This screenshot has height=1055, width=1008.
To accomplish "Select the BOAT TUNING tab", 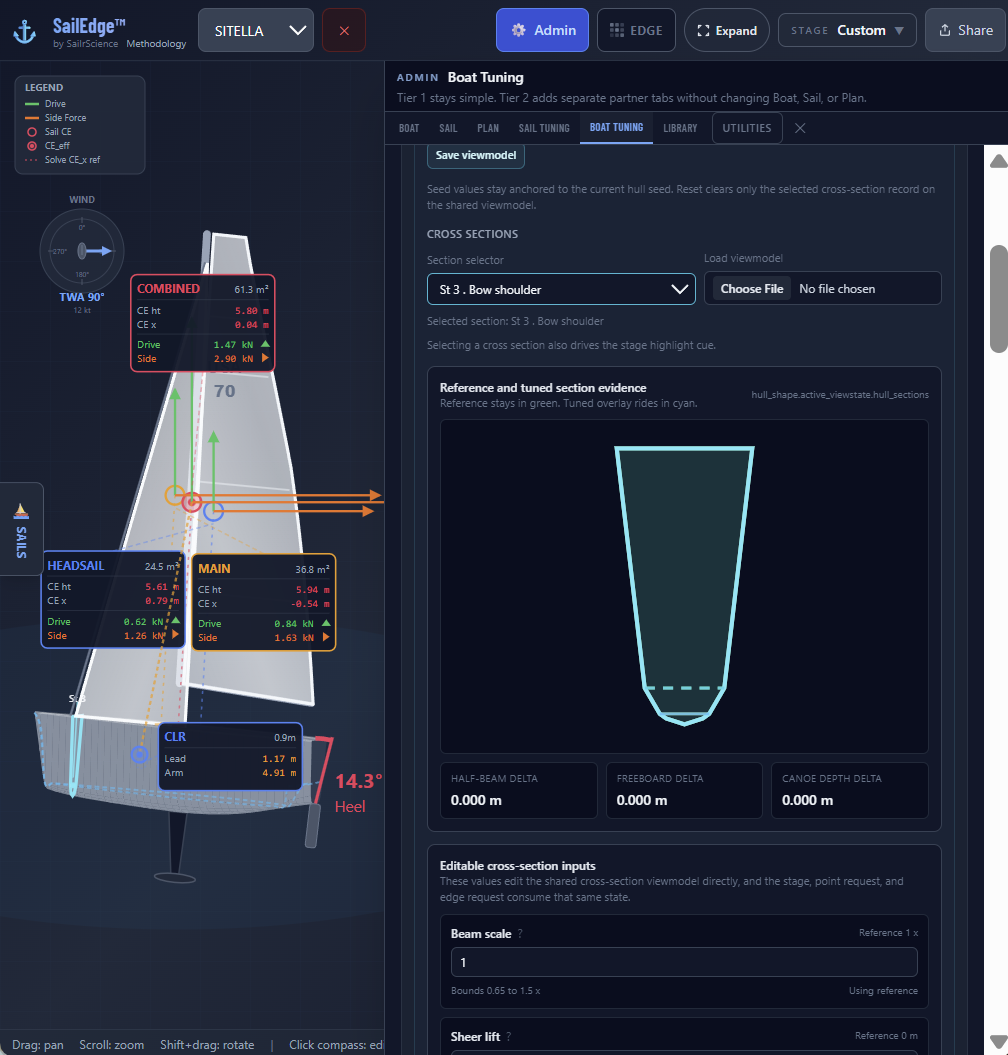I will coord(616,127).
